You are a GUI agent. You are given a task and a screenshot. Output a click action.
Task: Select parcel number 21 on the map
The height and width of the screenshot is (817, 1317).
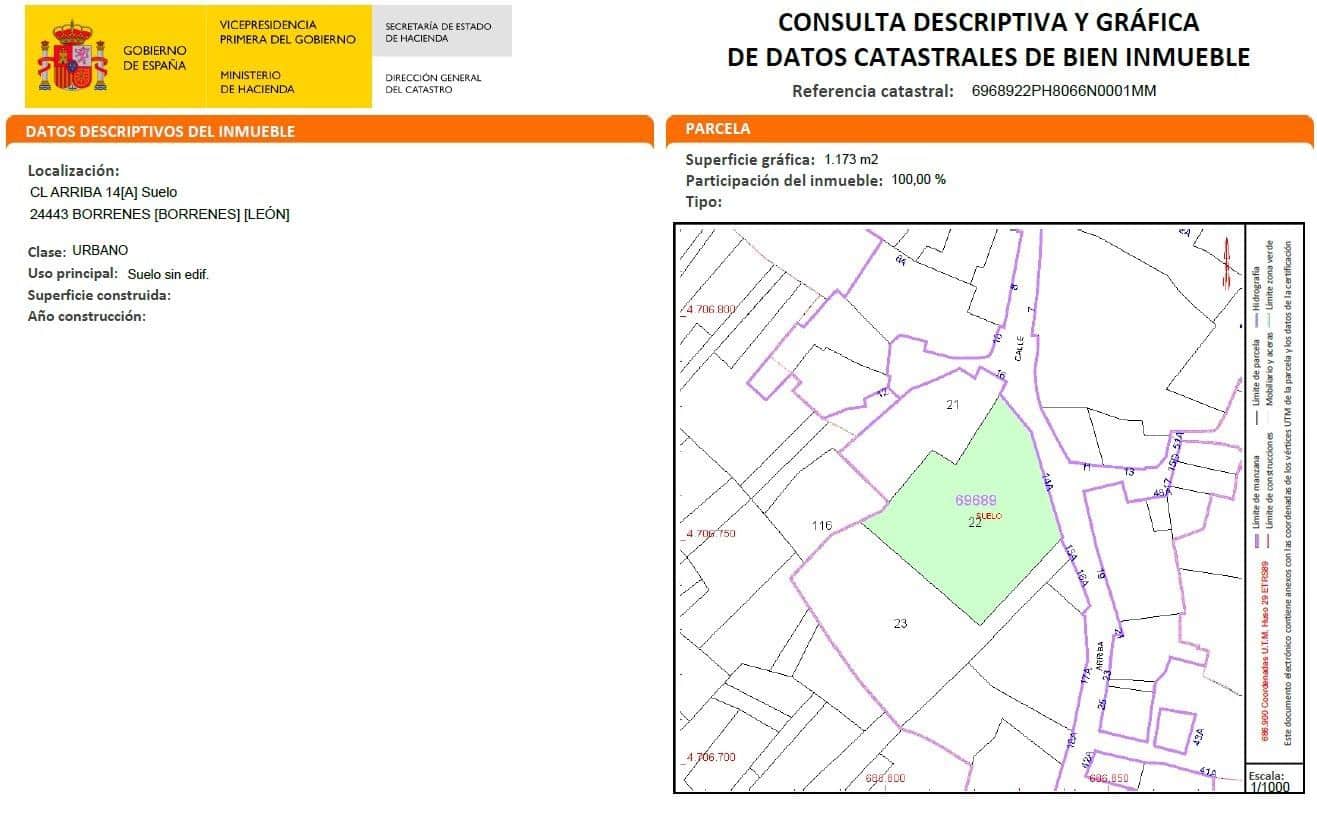[x=951, y=405]
